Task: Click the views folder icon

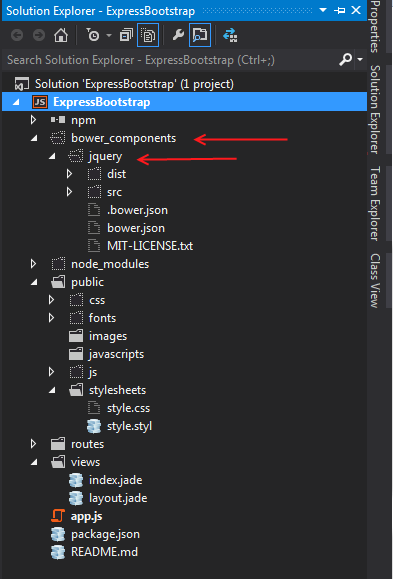Action: tap(58, 462)
